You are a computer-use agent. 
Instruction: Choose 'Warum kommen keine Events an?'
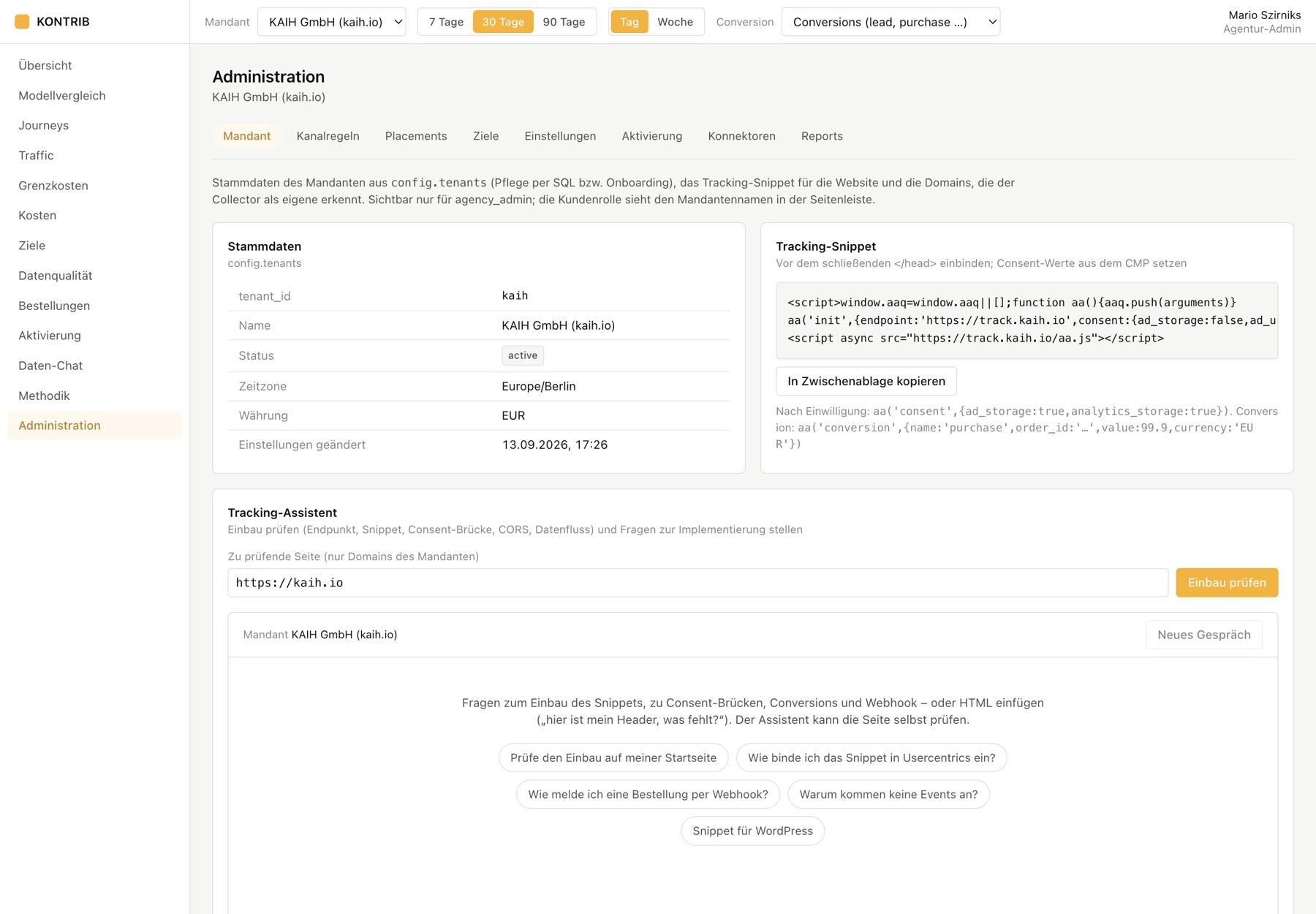coord(888,794)
